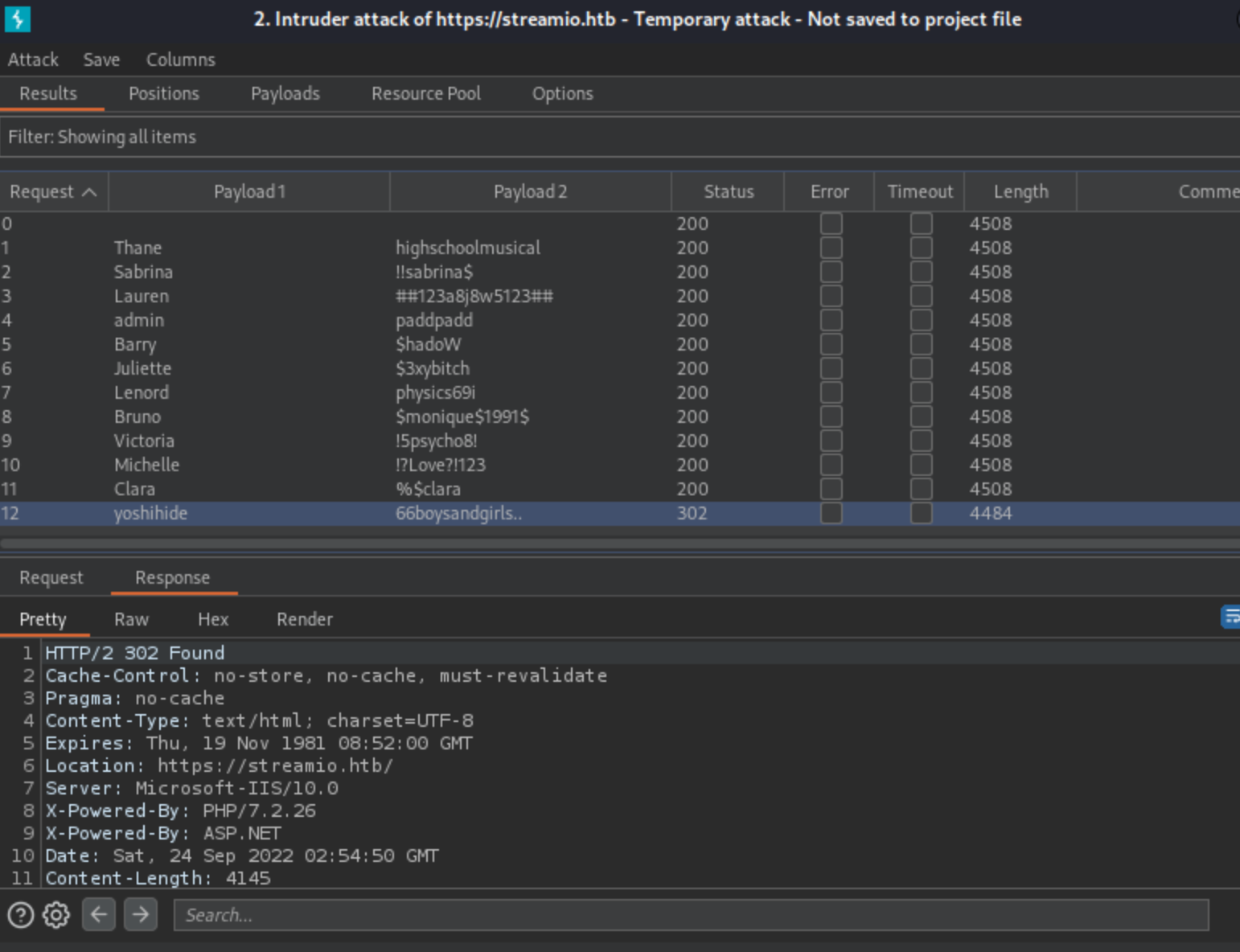This screenshot has height=952, width=1240.
Task: Sort by the Error column header
Action: coord(830,191)
